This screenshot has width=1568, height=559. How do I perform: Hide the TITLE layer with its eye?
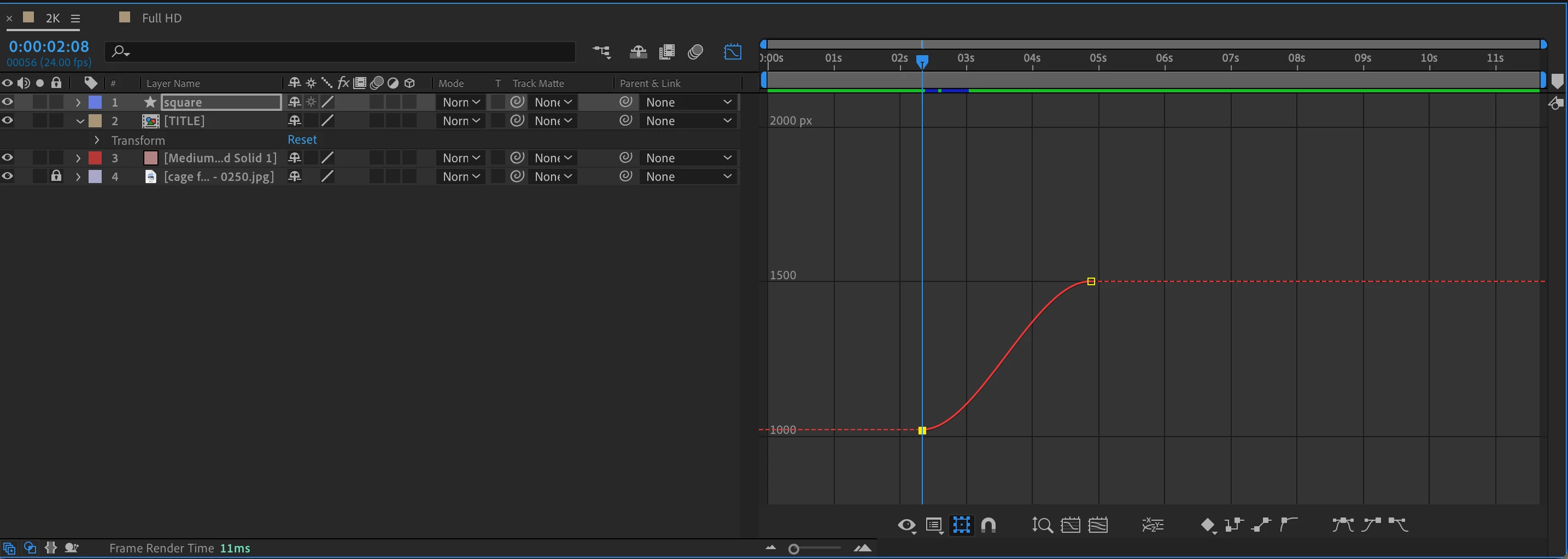[7, 120]
